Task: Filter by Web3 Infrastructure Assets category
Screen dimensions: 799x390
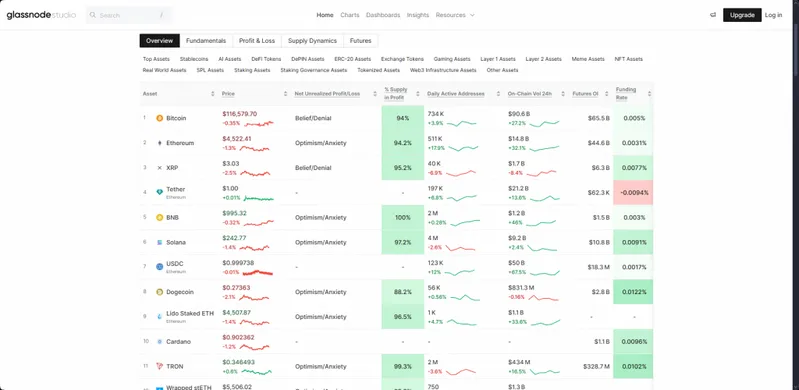Action: 443,70
